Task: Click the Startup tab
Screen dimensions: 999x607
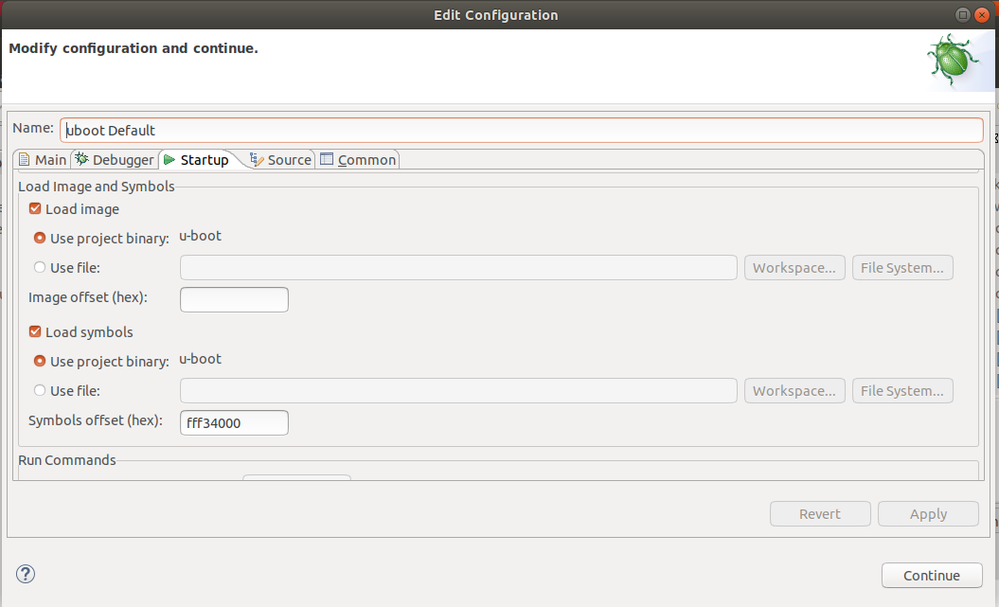Action: click(196, 160)
